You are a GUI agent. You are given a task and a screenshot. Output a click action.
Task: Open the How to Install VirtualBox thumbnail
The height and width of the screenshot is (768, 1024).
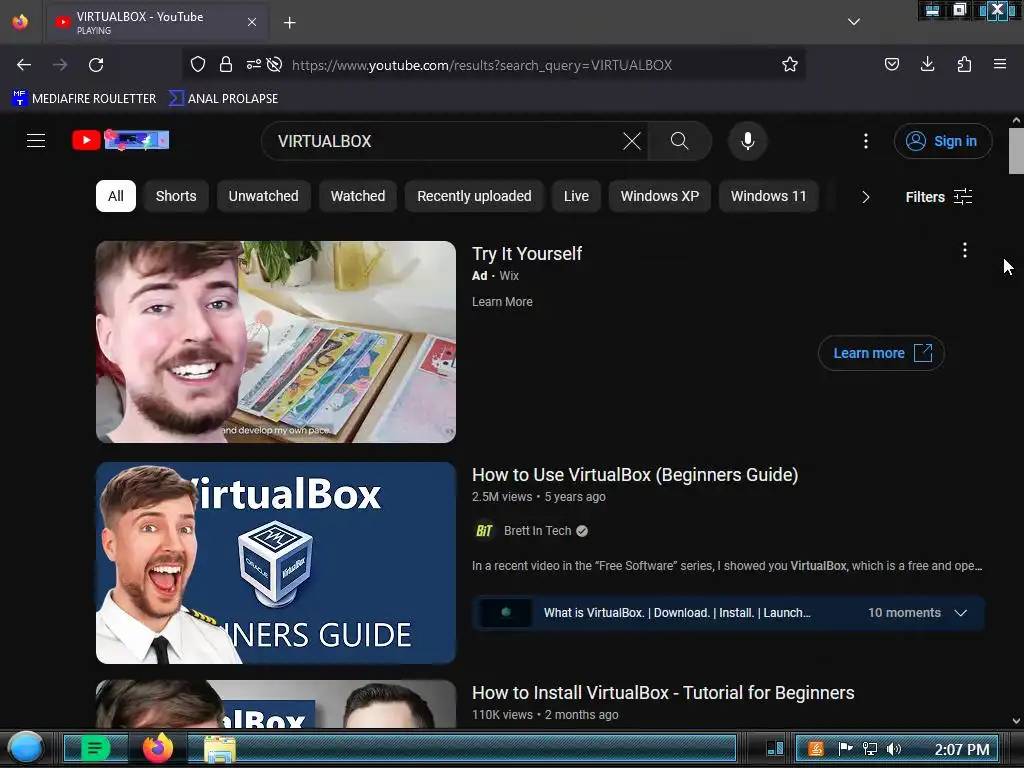point(276,704)
